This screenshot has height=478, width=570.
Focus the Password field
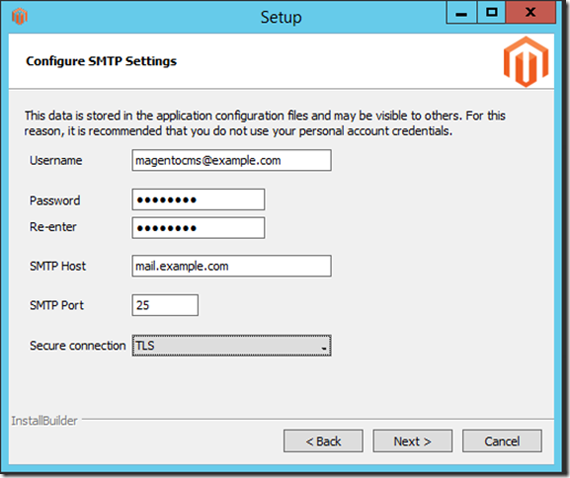click(x=198, y=199)
